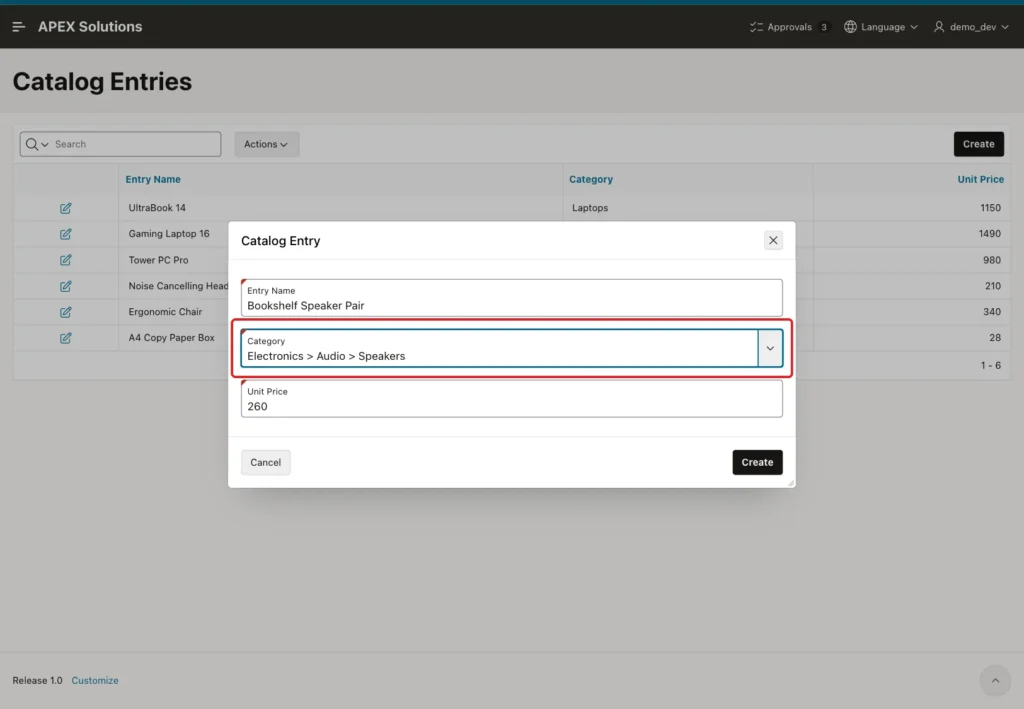Edit the UltraBook 14 row
The height and width of the screenshot is (709, 1024).
[65, 208]
